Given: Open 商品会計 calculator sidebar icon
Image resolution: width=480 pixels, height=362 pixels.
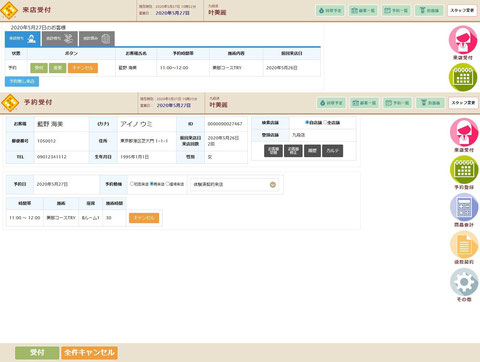Looking at the screenshot, I should coord(464,207).
